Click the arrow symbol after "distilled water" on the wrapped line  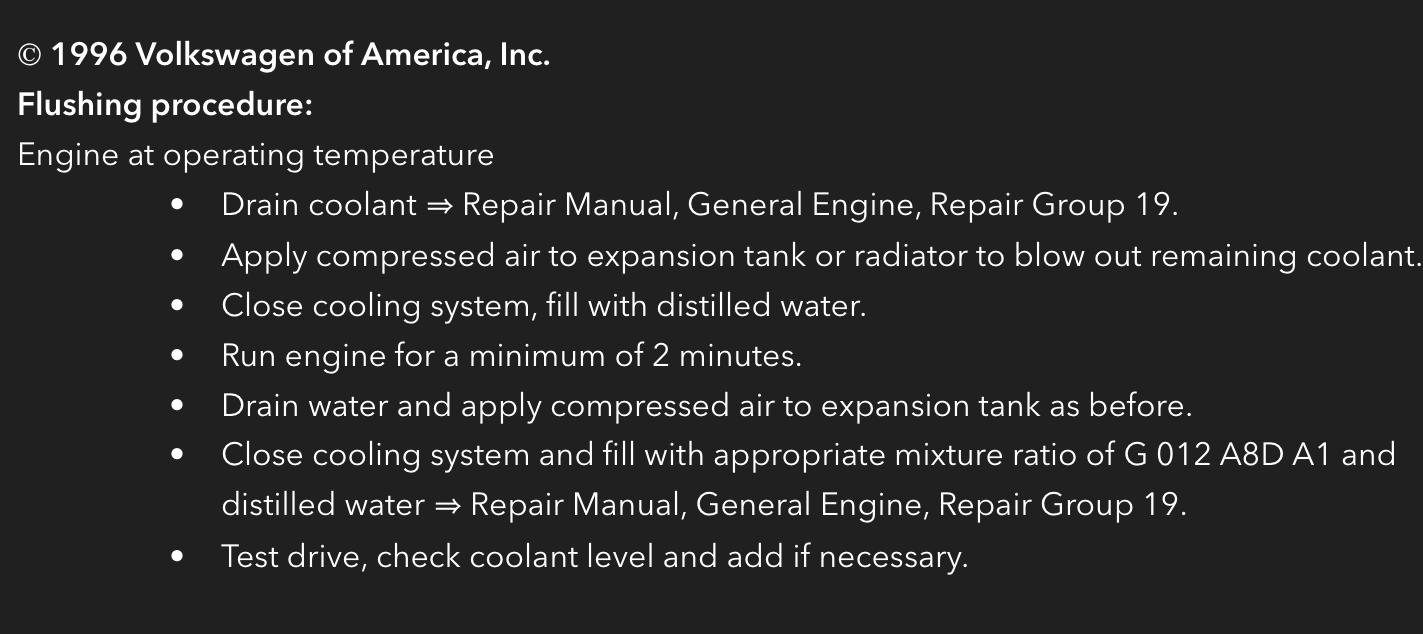coord(448,506)
